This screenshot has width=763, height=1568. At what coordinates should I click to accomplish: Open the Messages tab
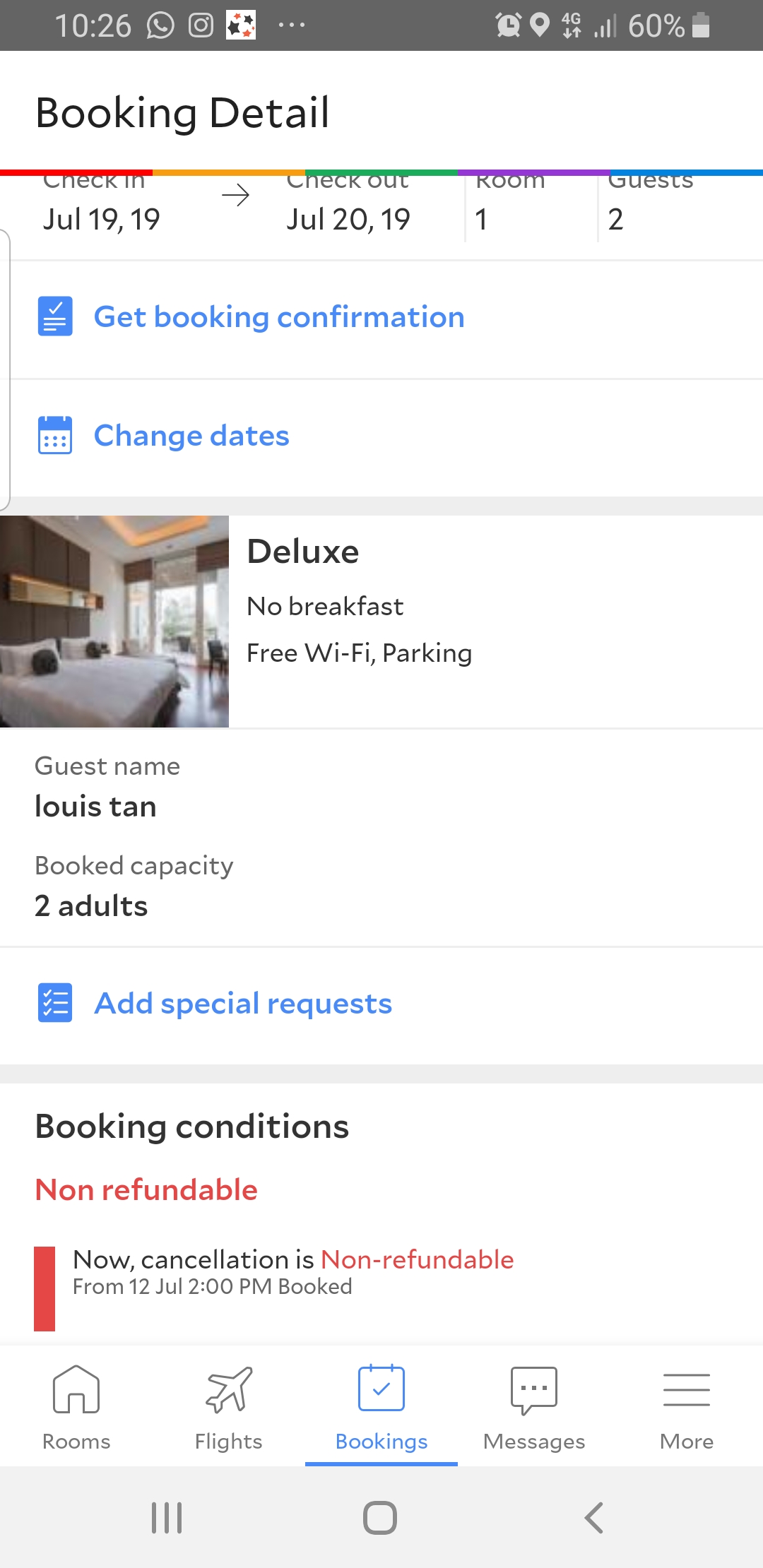click(534, 1406)
